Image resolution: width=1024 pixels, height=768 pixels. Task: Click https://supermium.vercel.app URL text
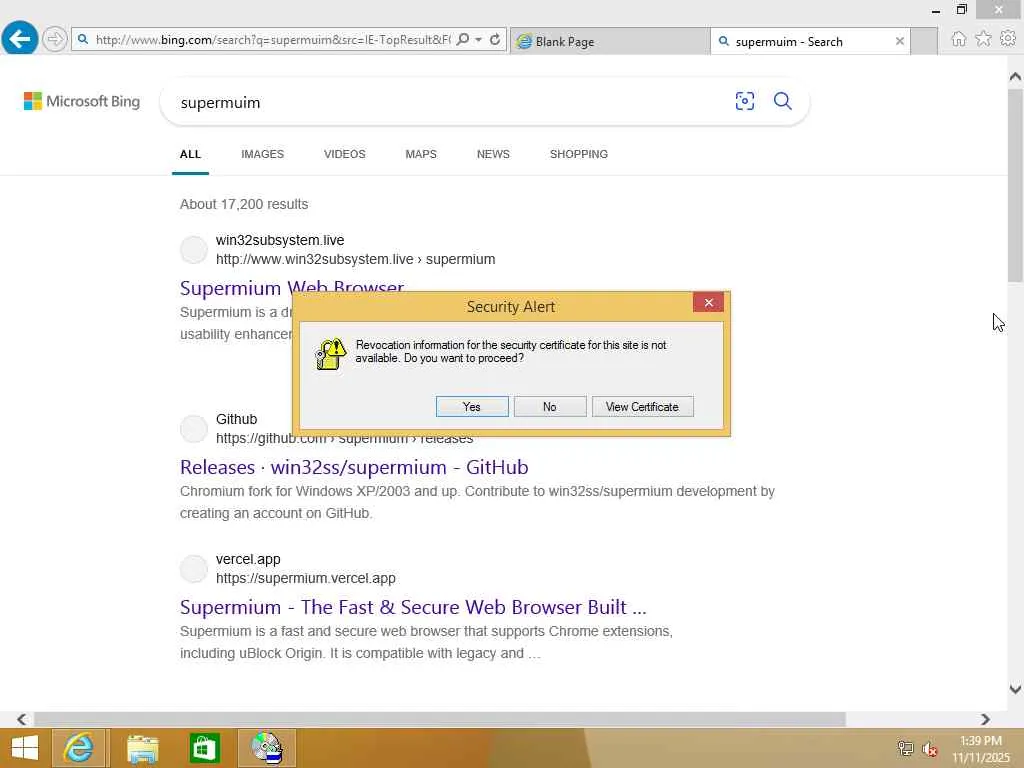click(x=306, y=578)
